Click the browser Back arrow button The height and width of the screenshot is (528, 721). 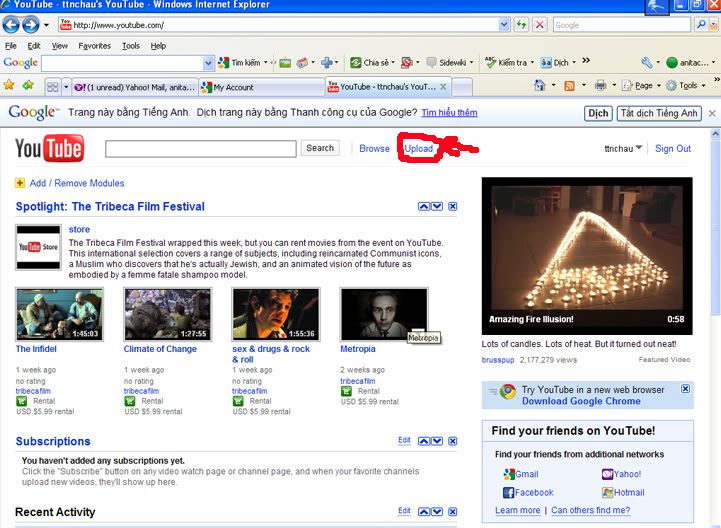[11, 24]
